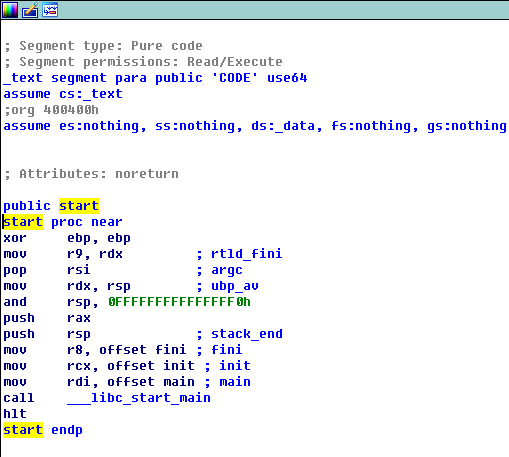Click 'mov r9, rdx' instruction
This screenshot has height=457, width=509.
pos(63,254)
